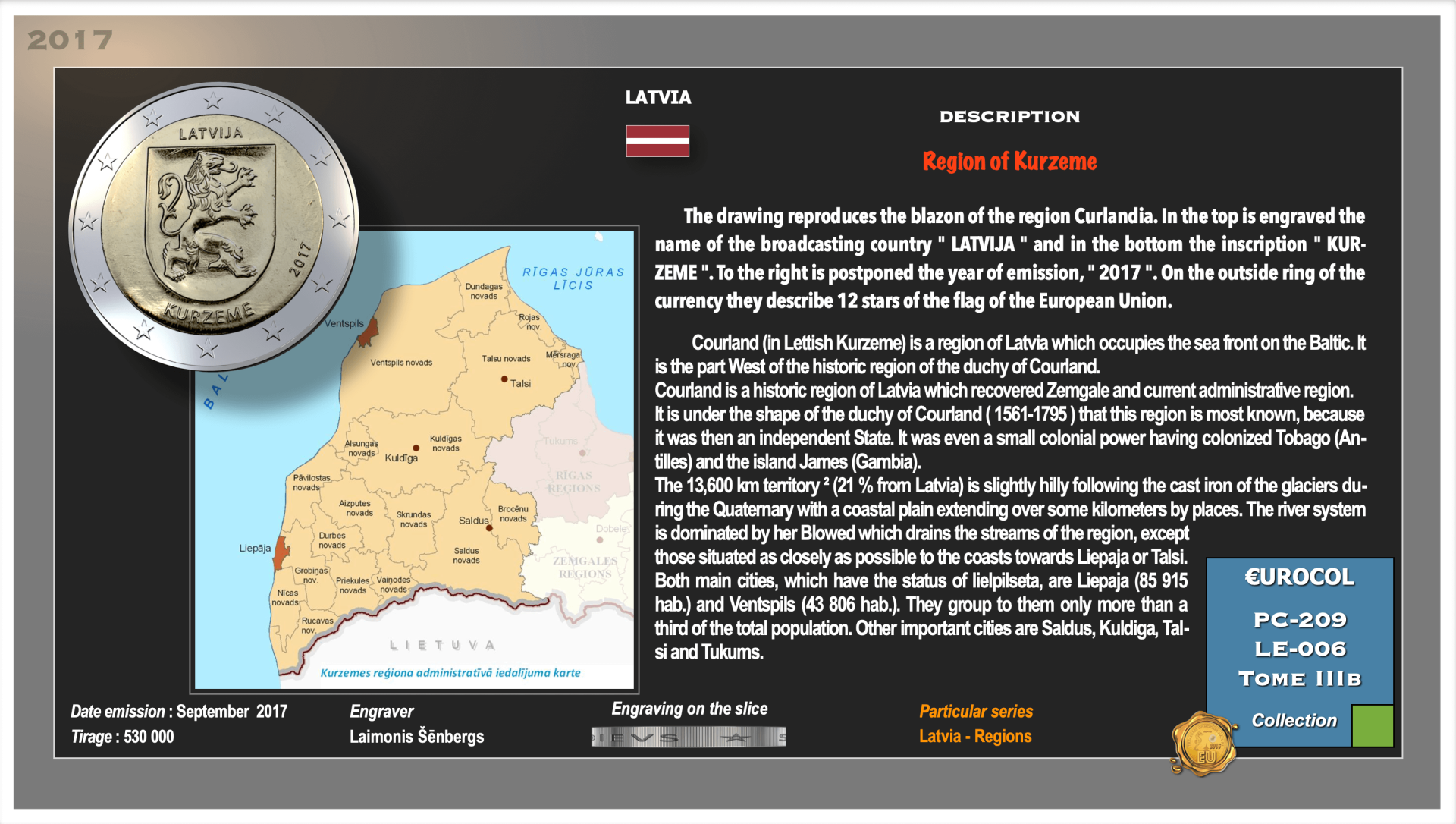
Task: Click the 'Collection' label
Action: tap(1294, 720)
